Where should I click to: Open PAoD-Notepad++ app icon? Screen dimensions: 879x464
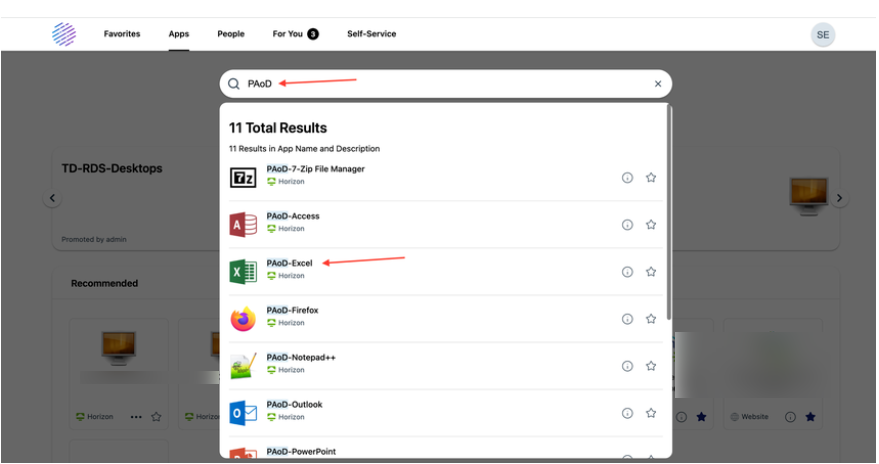tap(243, 366)
